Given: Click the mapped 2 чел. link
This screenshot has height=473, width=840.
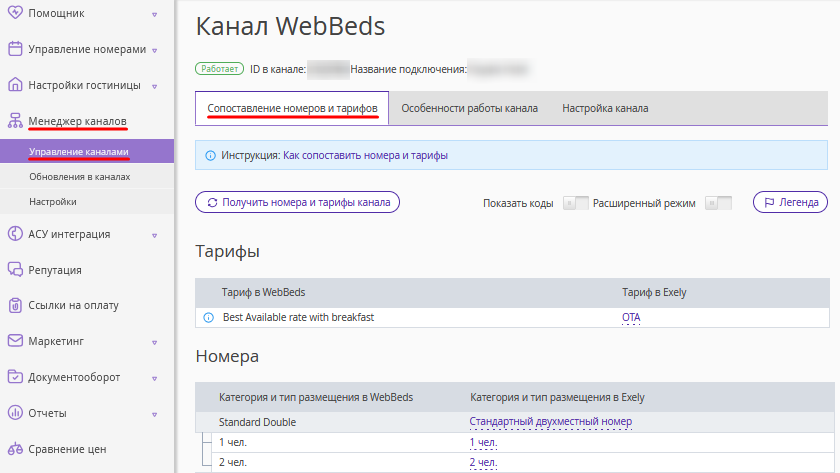Looking at the screenshot, I should tap(483, 462).
